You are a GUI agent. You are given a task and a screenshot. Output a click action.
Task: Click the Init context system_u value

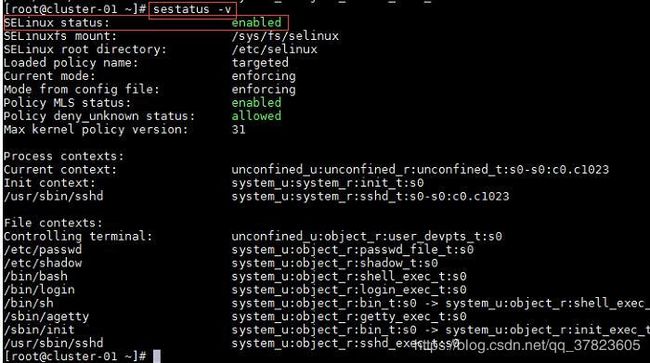[x=327, y=183]
